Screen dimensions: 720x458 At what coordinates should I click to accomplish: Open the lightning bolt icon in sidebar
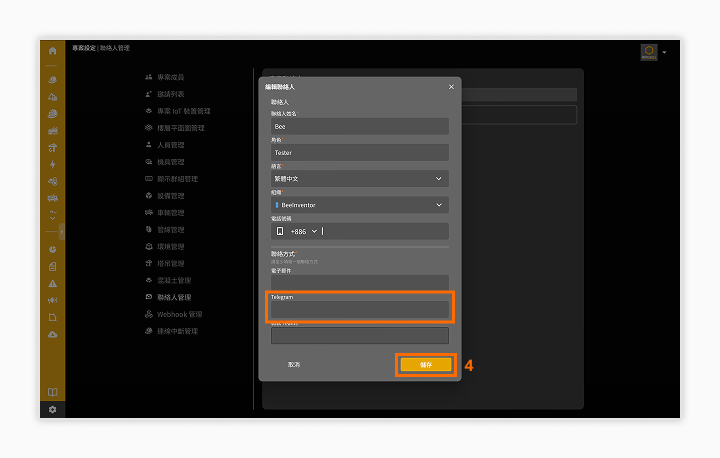52,164
